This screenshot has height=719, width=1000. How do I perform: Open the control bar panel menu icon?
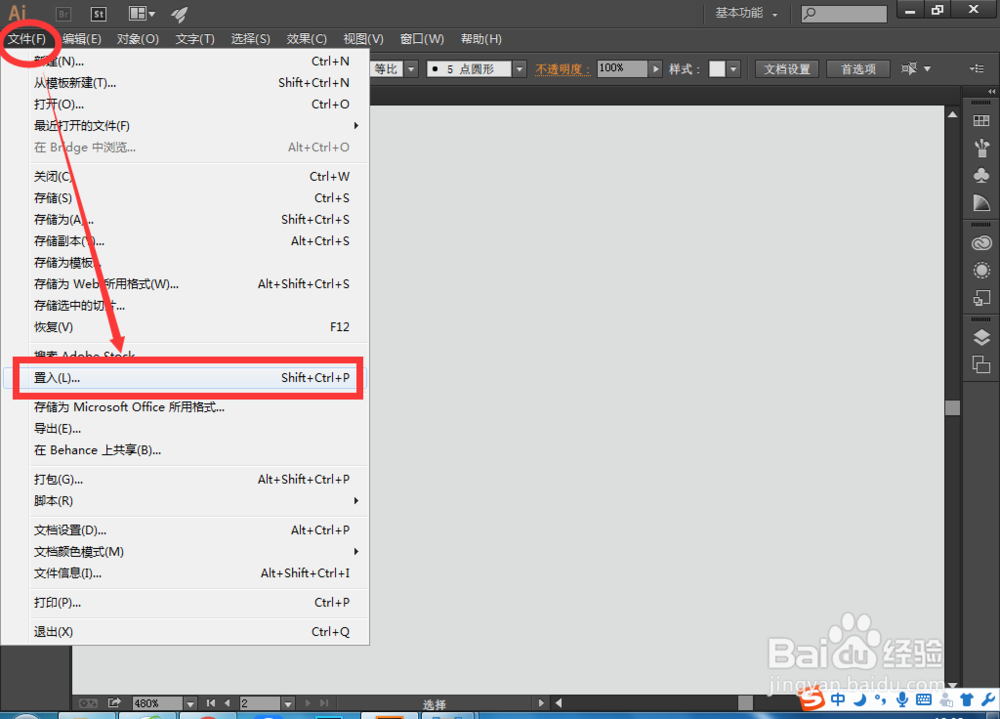[977, 68]
